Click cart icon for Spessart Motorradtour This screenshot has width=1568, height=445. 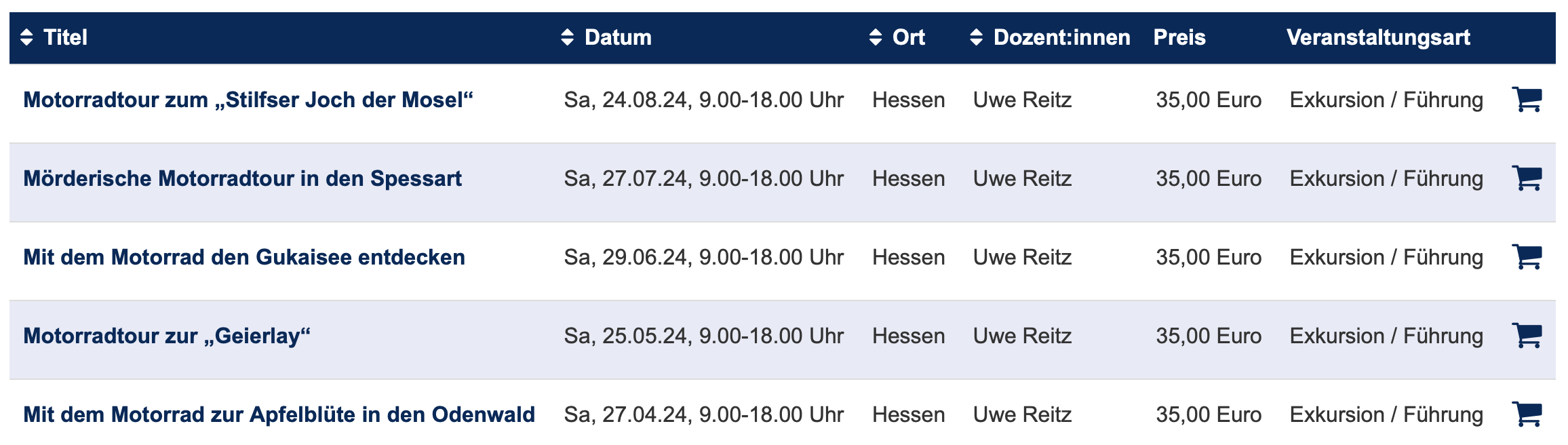tap(1527, 178)
